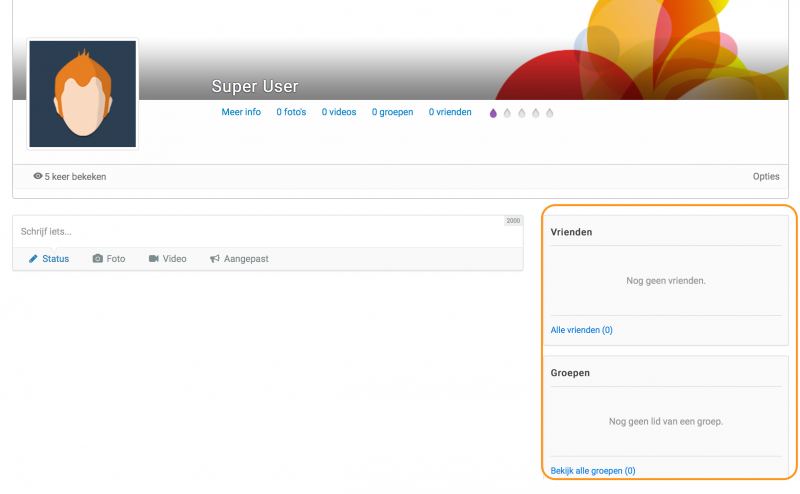The height and width of the screenshot is (494, 800).
Task: Click the Vrienden module heading
Action: point(571,232)
